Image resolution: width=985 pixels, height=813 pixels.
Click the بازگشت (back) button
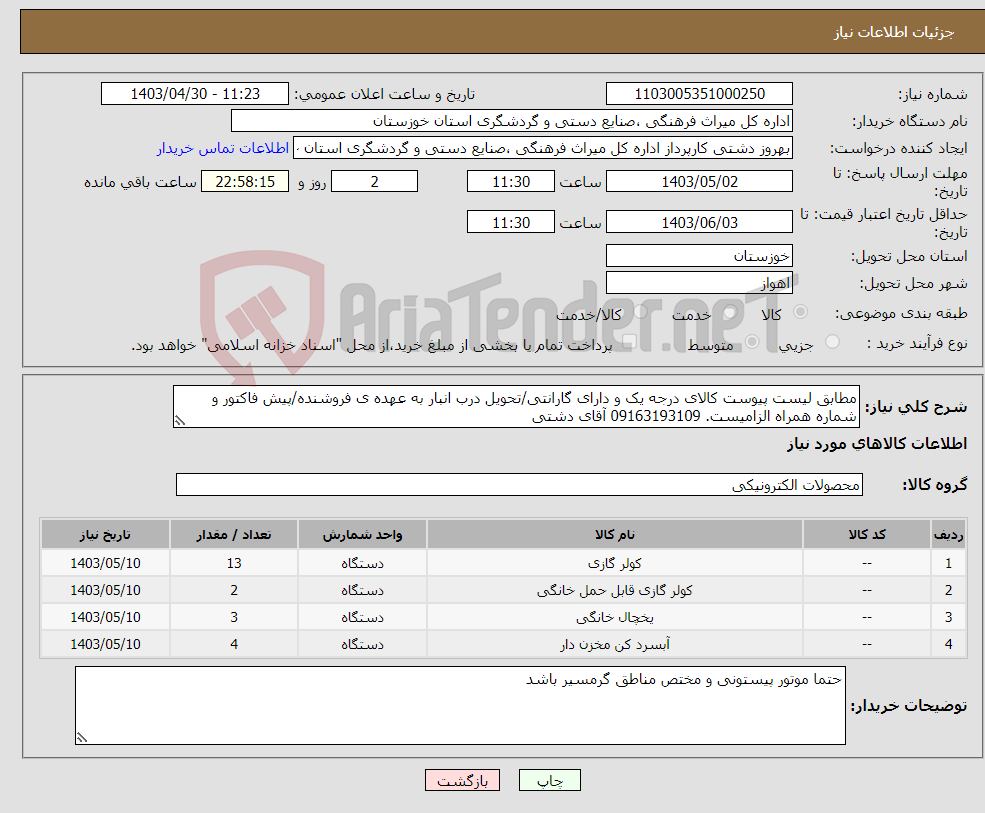point(462,780)
